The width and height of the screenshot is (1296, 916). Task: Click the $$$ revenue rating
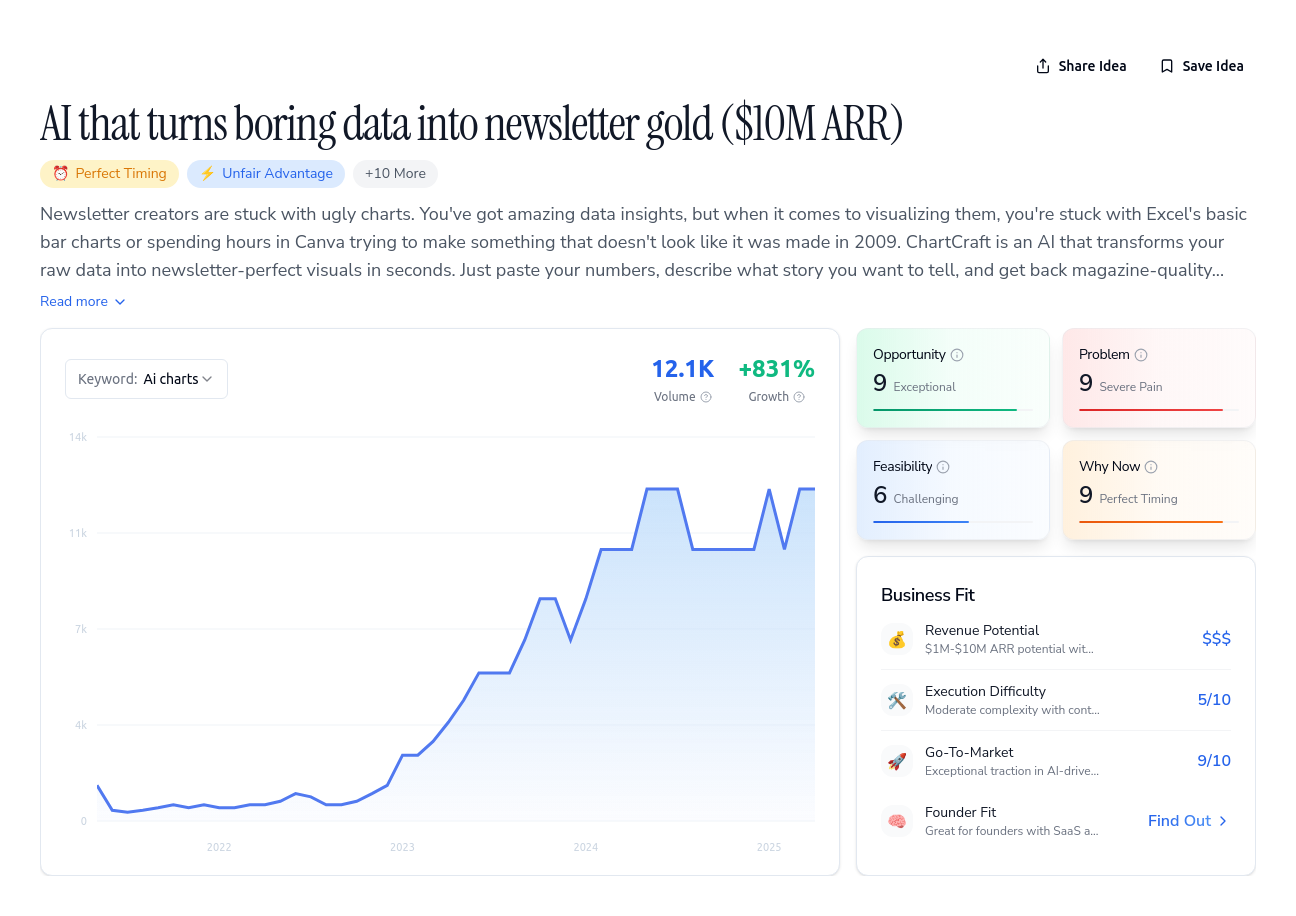pos(1216,639)
